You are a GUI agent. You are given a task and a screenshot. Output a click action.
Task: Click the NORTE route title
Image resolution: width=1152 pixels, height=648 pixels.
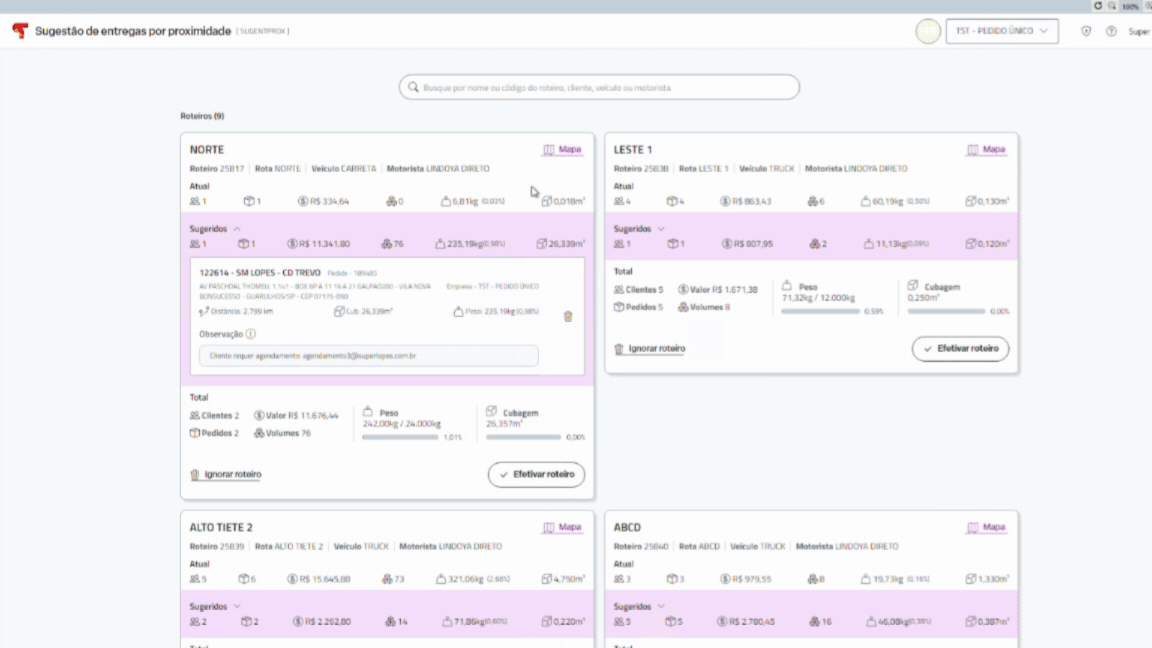click(x=206, y=149)
